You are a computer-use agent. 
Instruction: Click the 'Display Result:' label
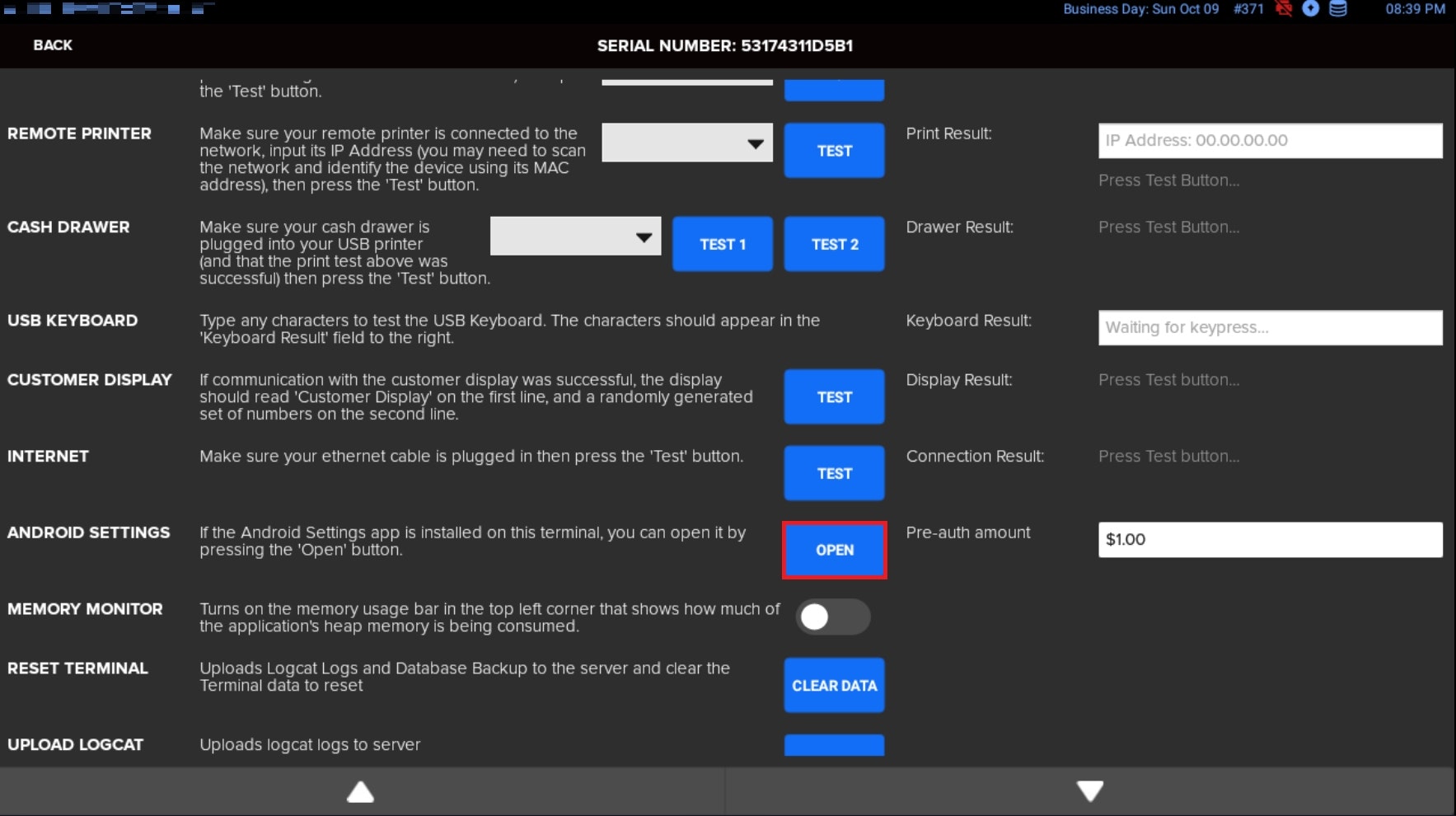[959, 380]
